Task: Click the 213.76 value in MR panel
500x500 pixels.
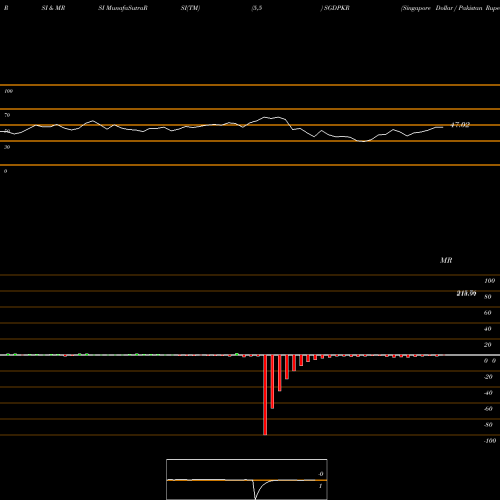Action: 466,293
